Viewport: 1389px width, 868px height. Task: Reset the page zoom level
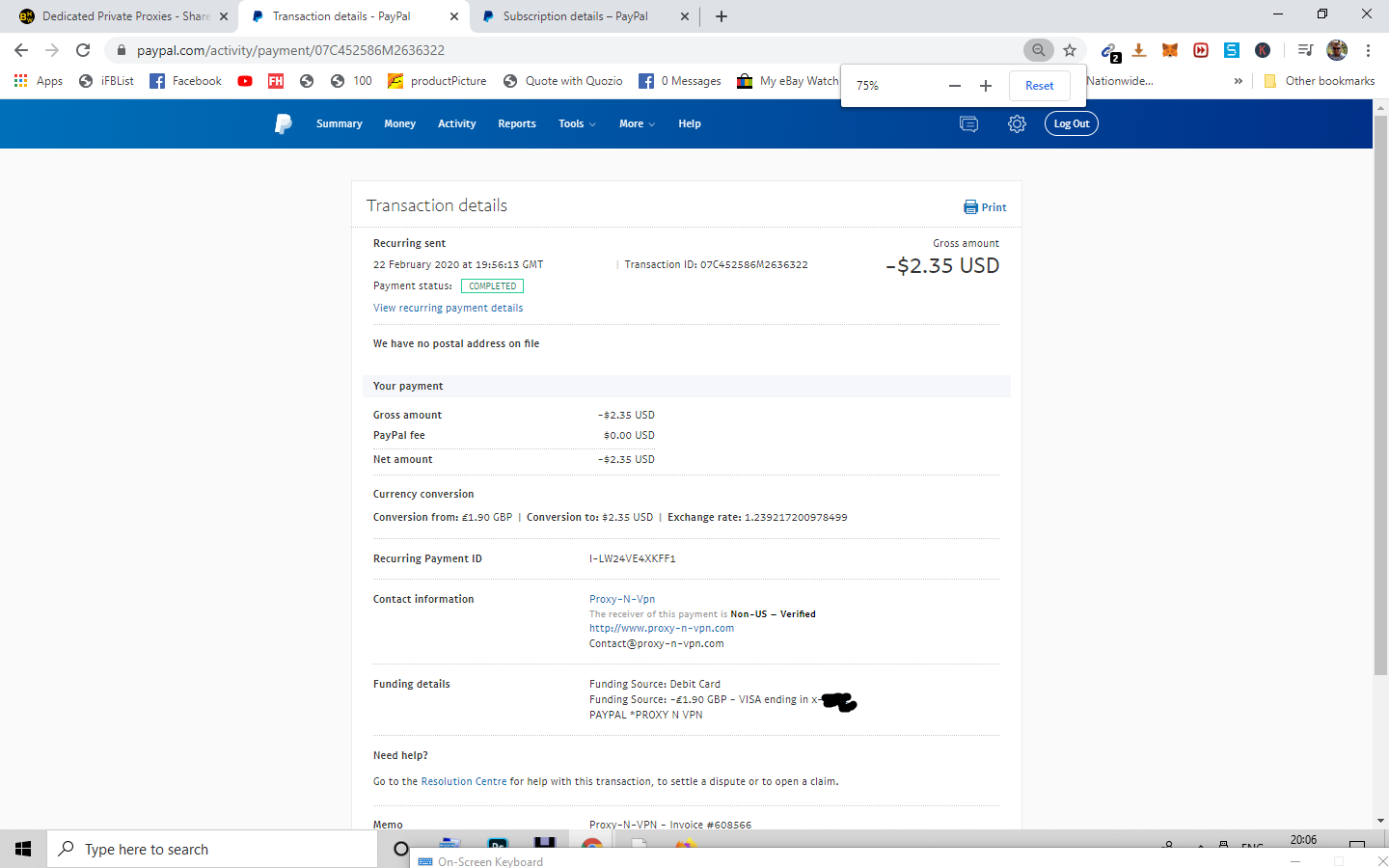[1040, 86]
